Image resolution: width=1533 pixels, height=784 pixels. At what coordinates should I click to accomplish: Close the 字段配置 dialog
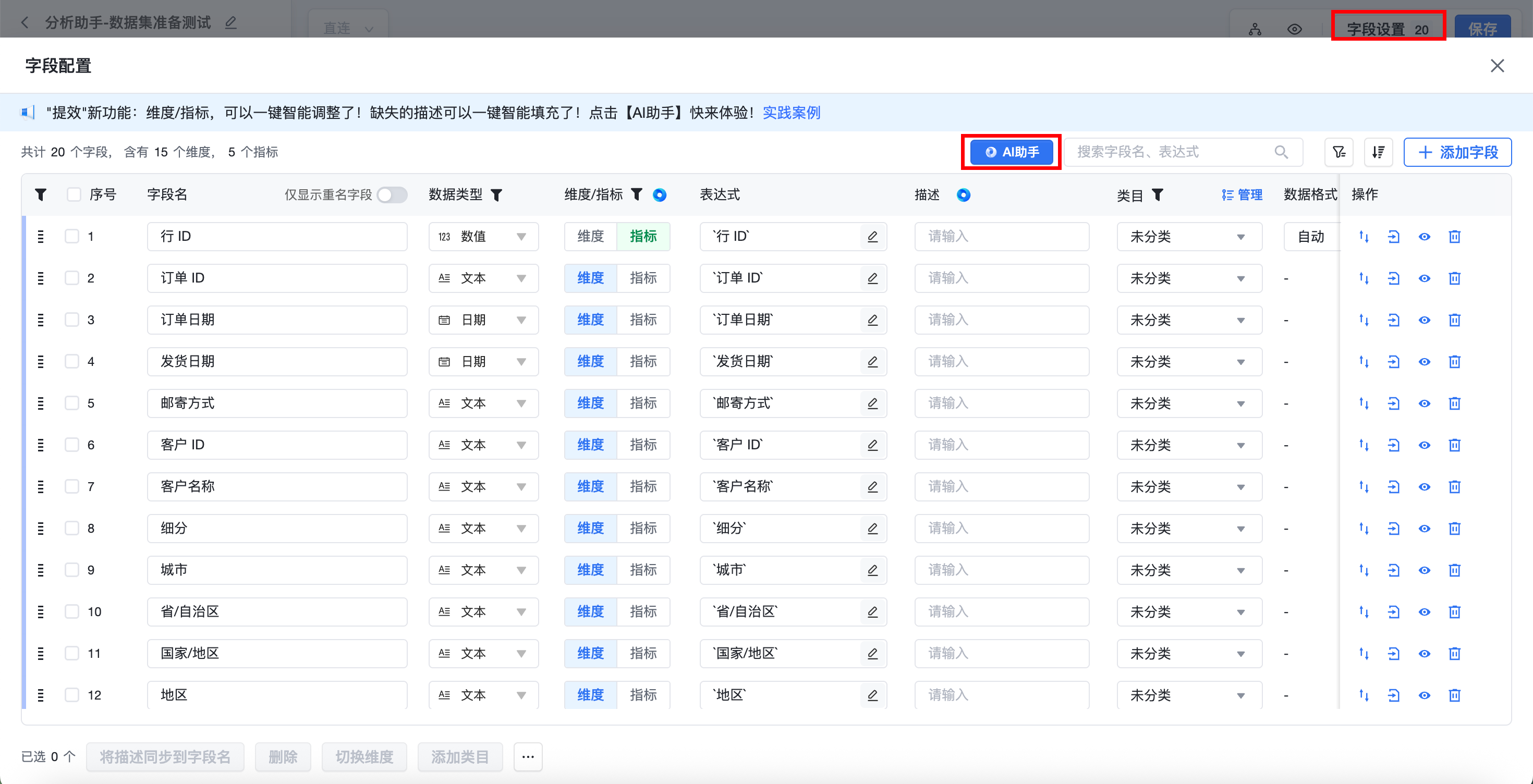pos(1498,66)
